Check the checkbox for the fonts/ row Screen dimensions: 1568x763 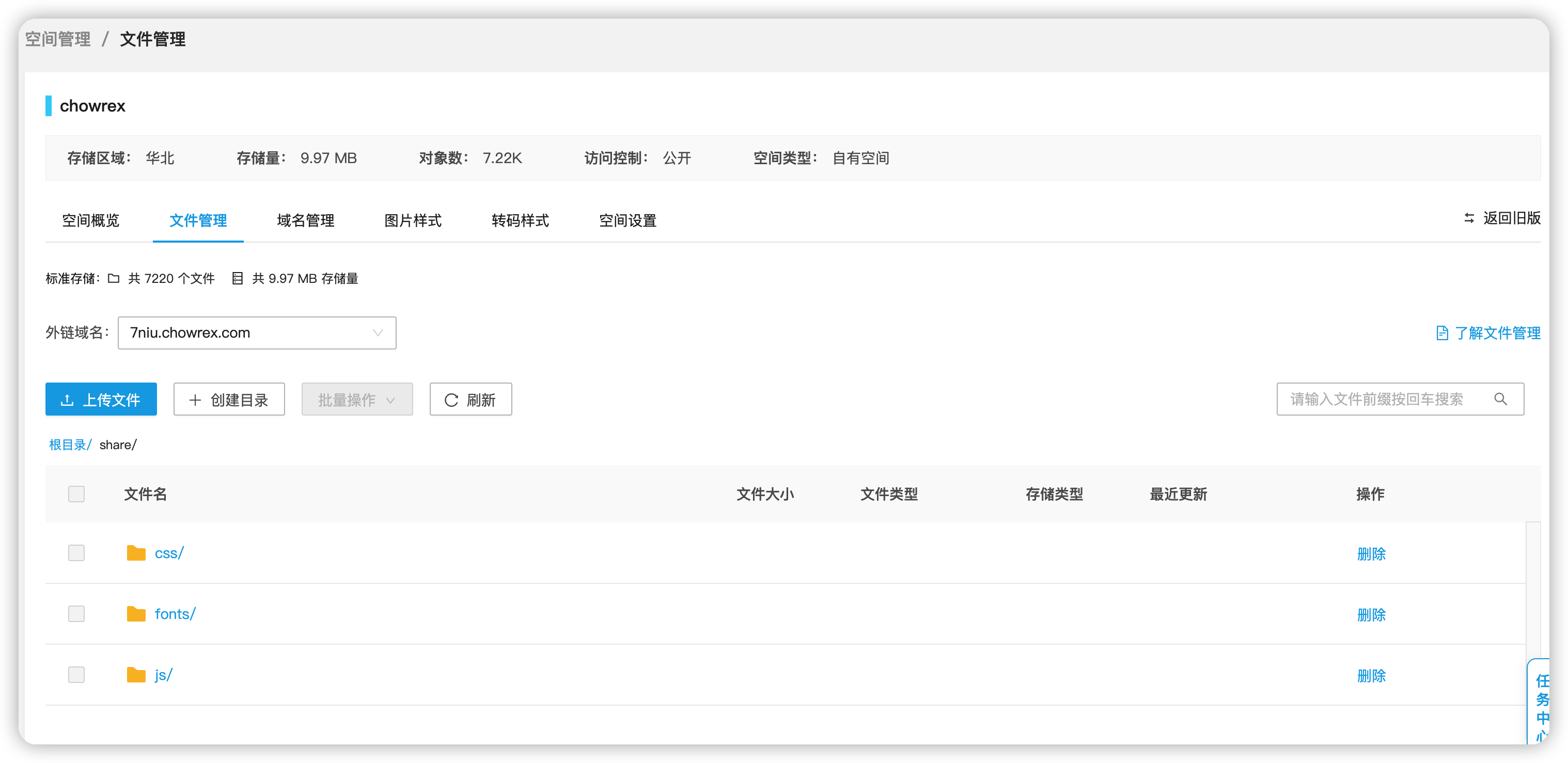pyautogui.click(x=76, y=613)
